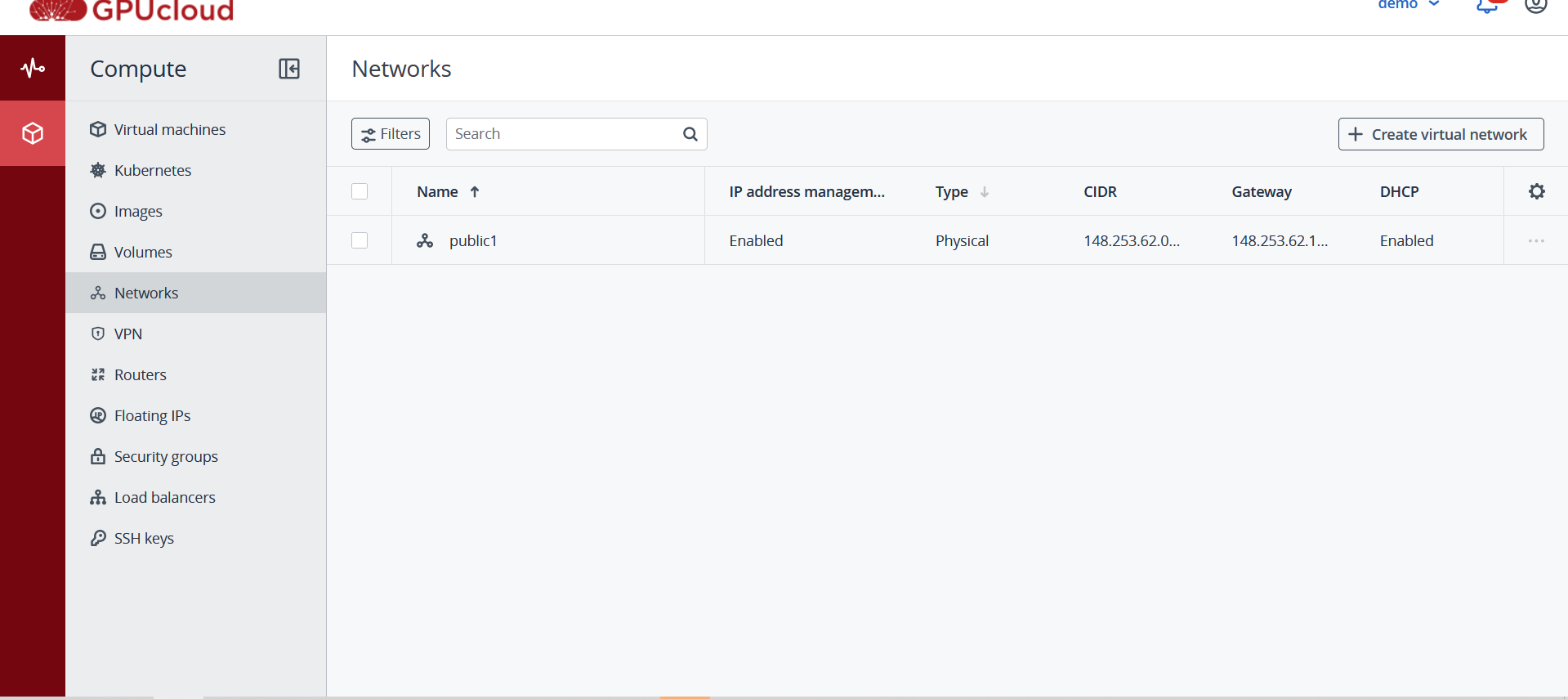
Task: Select Networks in the sidebar
Action: tap(196, 293)
